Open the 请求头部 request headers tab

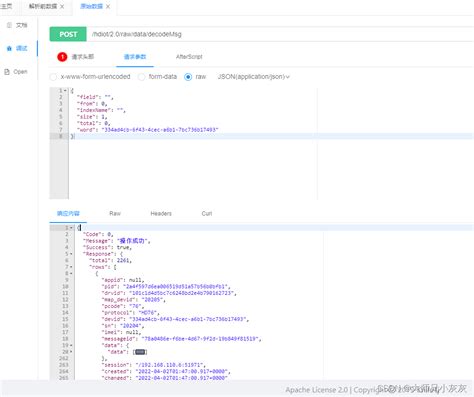coord(83,57)
